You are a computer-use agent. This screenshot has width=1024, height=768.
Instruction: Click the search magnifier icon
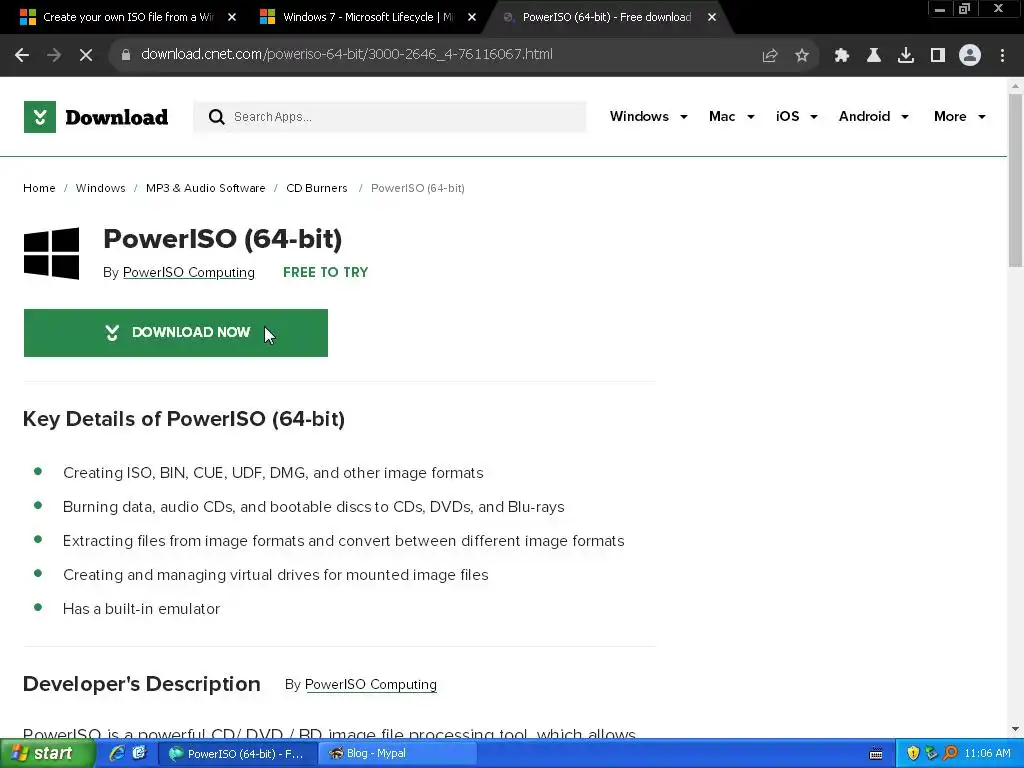(x=216, y=117)
